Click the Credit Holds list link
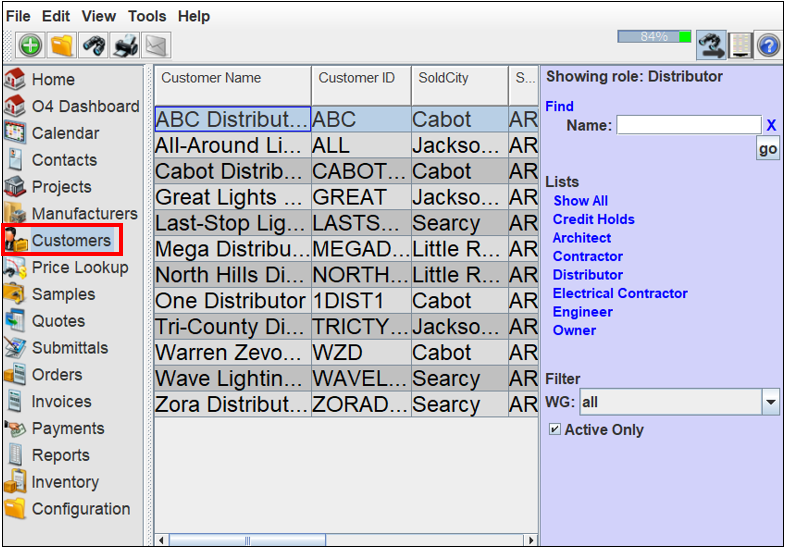Screen dimensions: 786x549 [594, 219]
